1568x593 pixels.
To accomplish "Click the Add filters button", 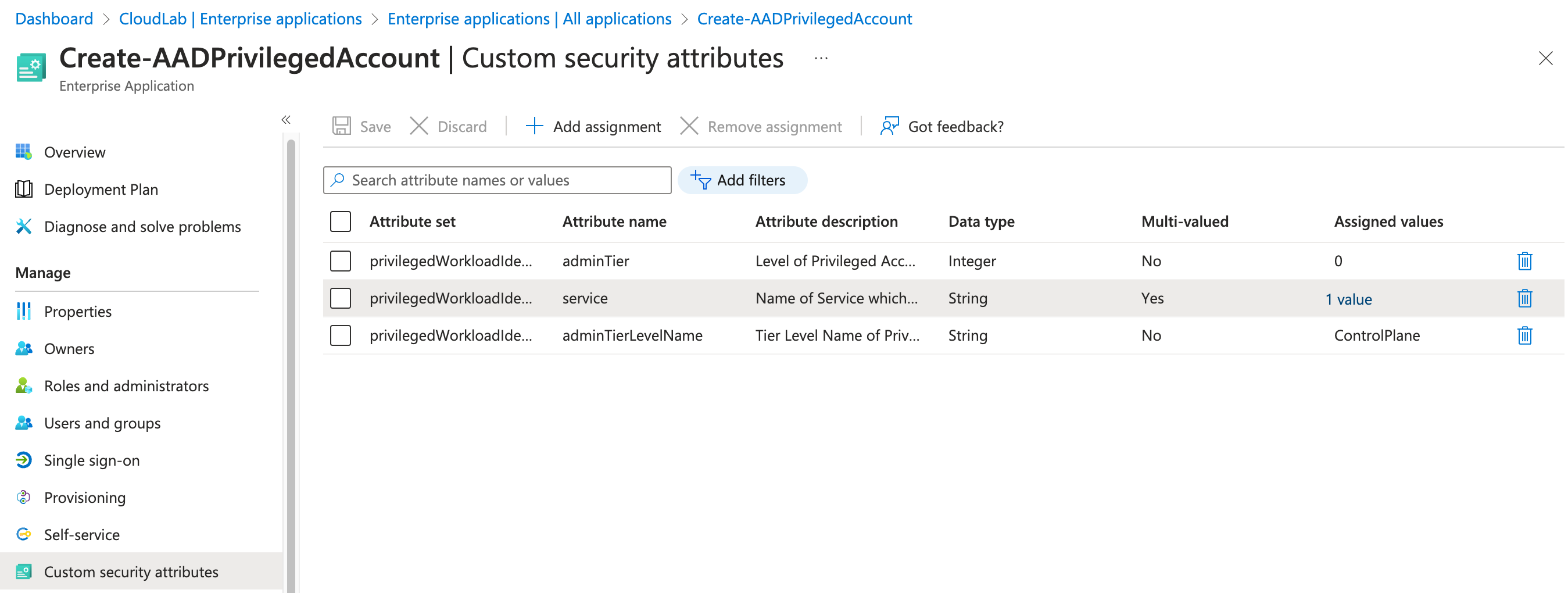I will point(743,180).
